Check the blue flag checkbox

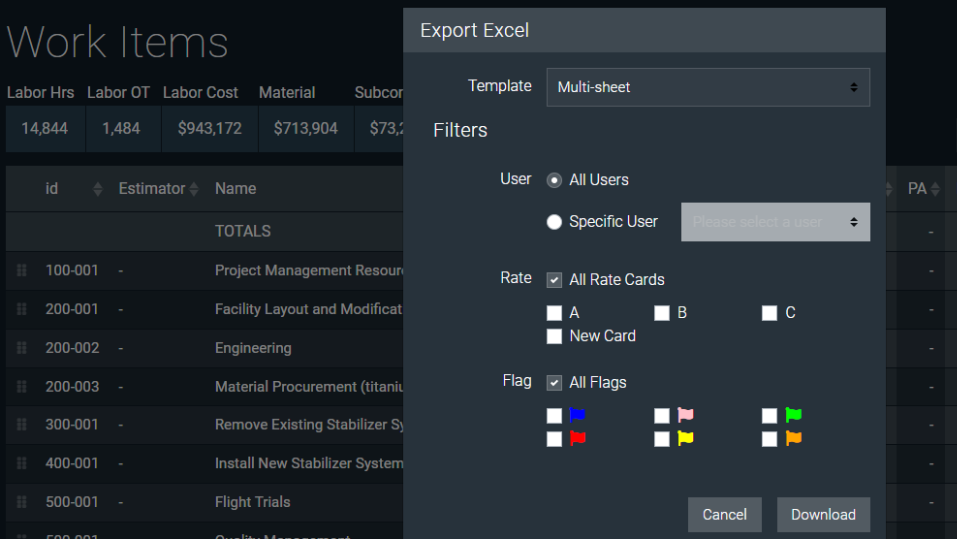click(x=554, y=416)
